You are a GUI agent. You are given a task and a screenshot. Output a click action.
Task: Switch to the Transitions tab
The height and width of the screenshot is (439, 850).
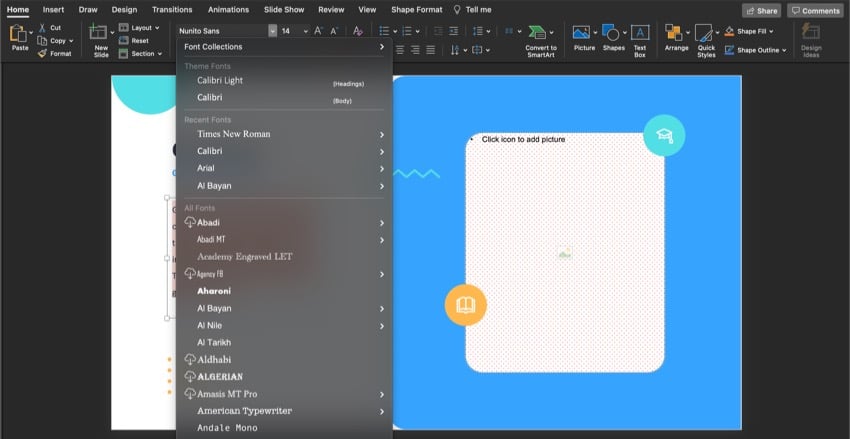(x=172, y=9)
